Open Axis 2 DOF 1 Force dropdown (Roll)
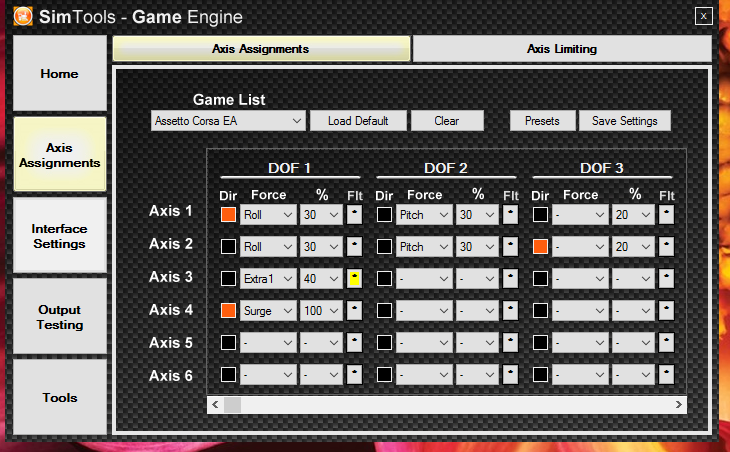Screen dimensions: 730x452 268,246
